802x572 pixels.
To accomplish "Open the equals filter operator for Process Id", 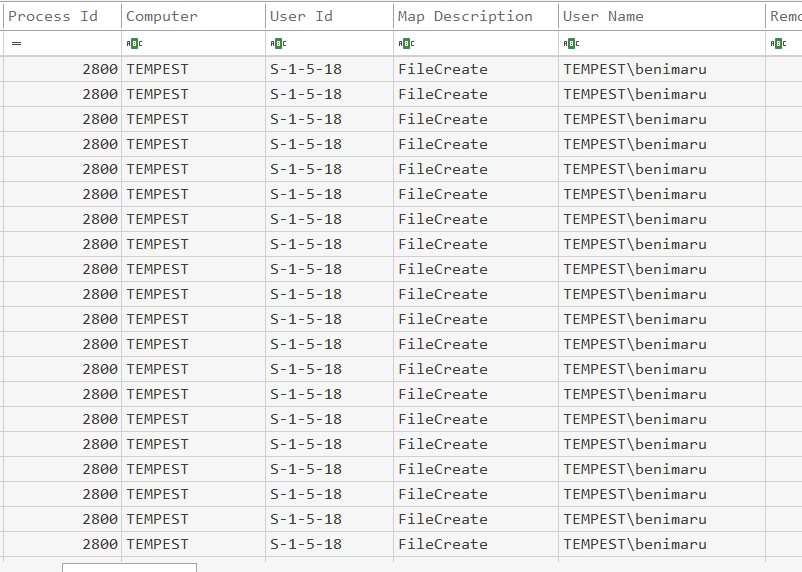I will click(16, 43).
